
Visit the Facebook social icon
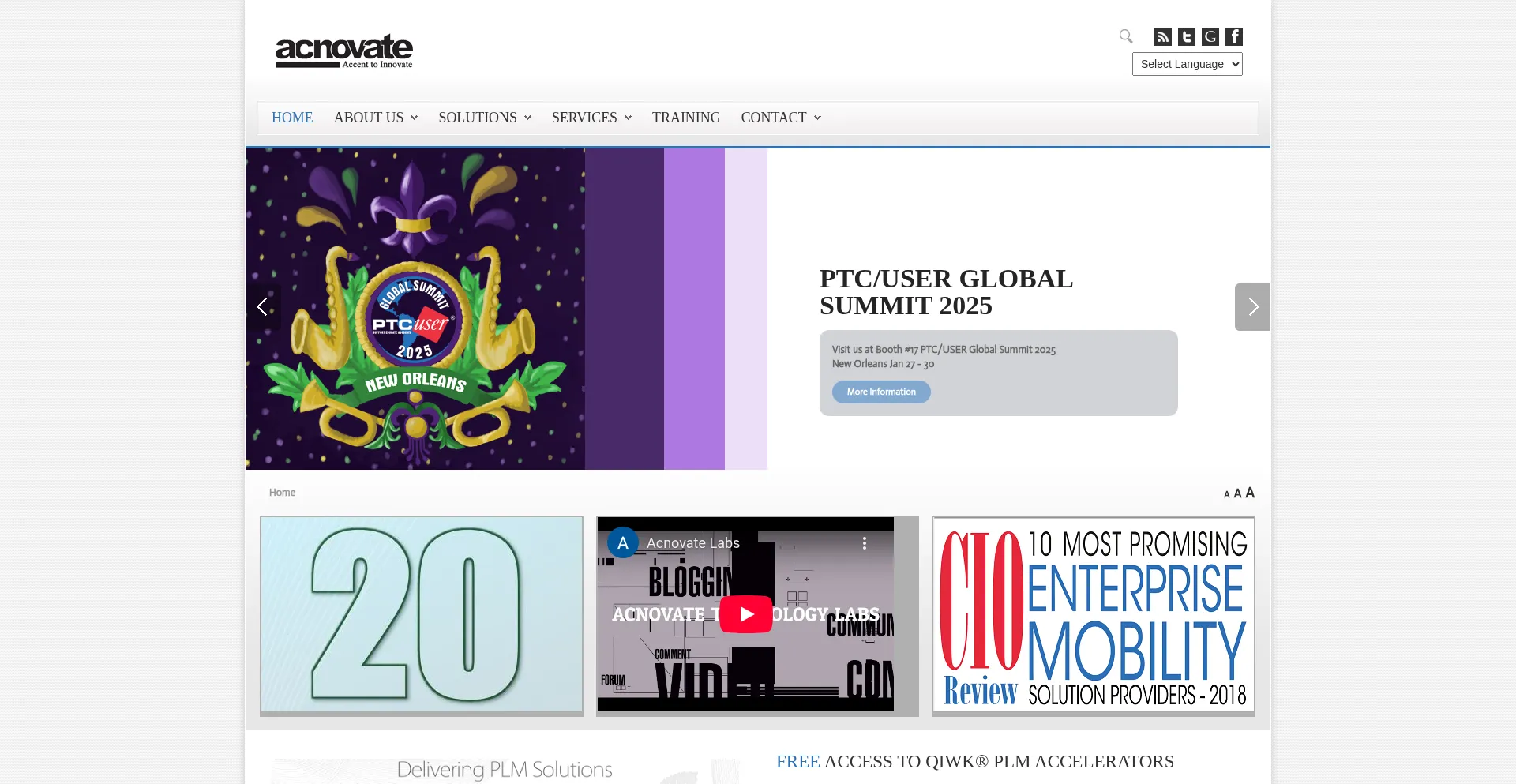coord(1233,36)
